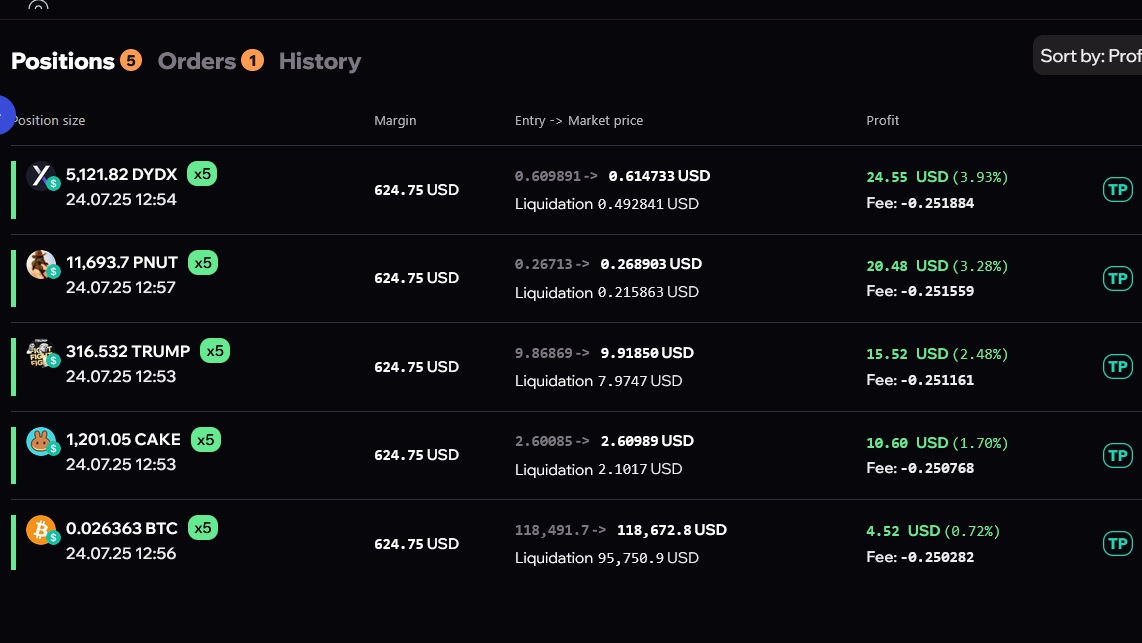Select the 1,201.05 CAKE position size
Viewport: 1142px width, 643px height.
click(x=123, y=440)
